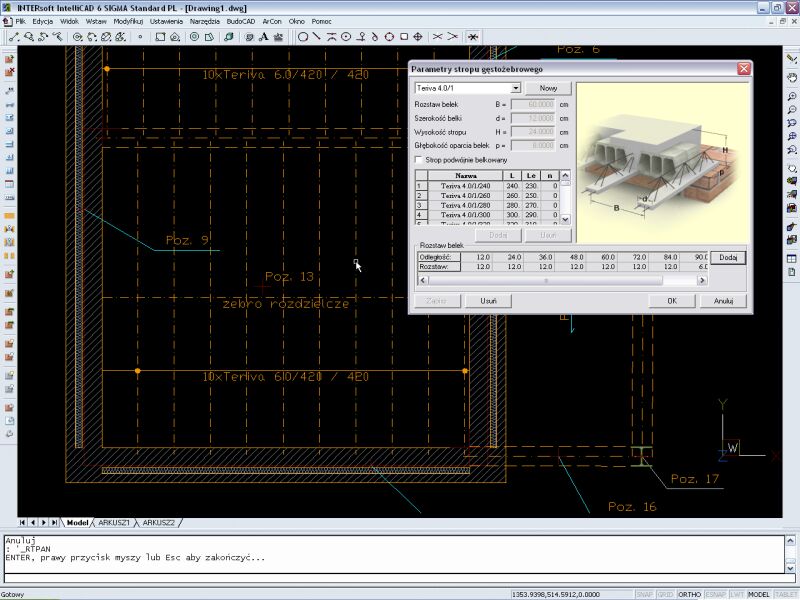Open the Modyfikuj menu

pos(128,21)
